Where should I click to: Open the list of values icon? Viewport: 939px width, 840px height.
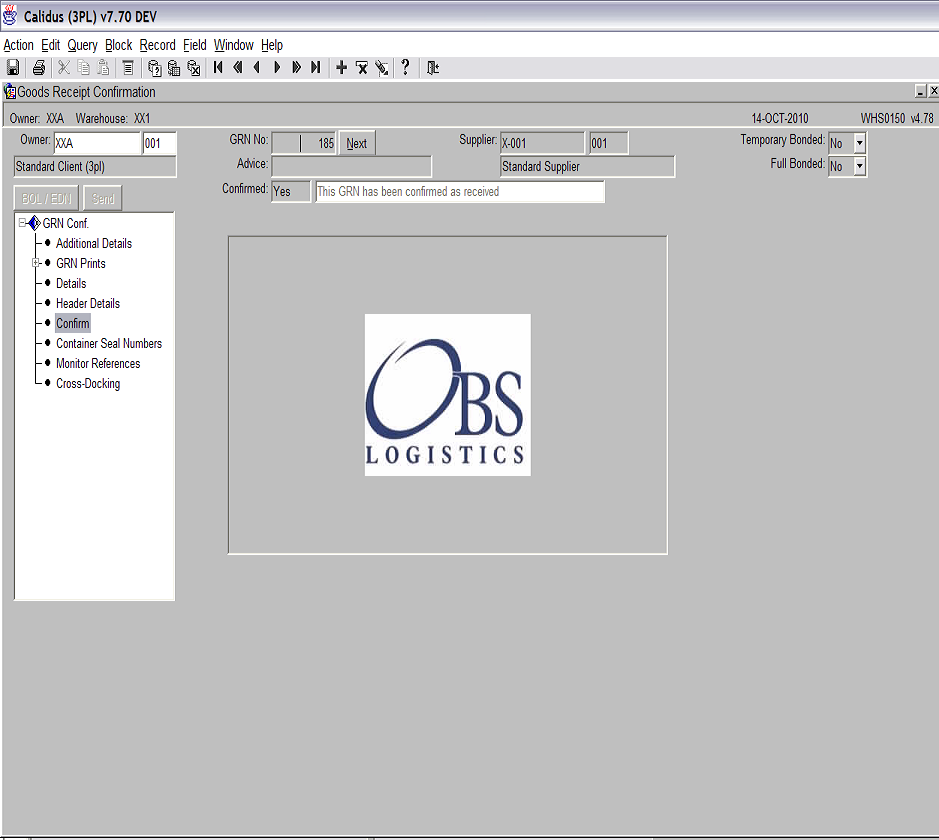click(x=128, y=68)
